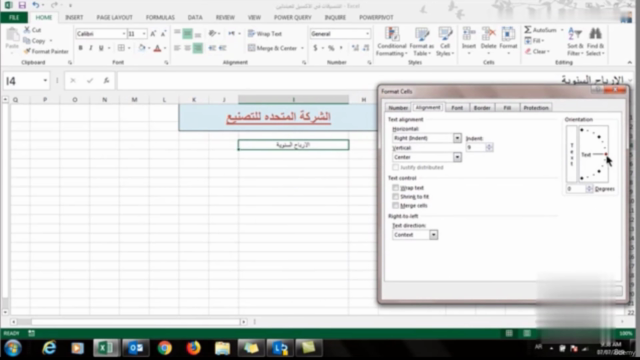Open the Merge & Center dropdown arrow
This screenshot has height=360, width=640.
click(302, 48)
